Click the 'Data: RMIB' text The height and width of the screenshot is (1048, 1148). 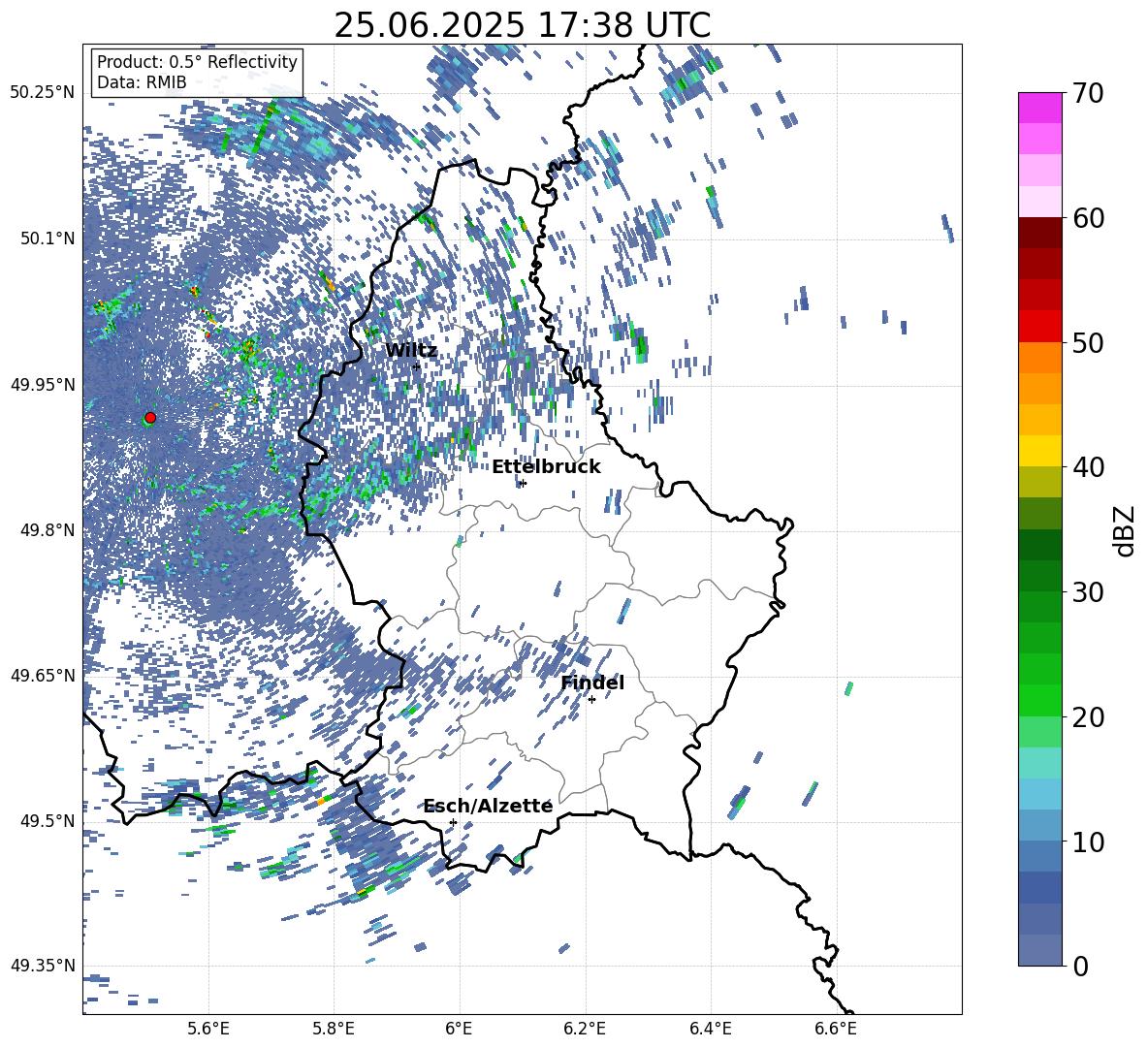[x=142, y=82]
